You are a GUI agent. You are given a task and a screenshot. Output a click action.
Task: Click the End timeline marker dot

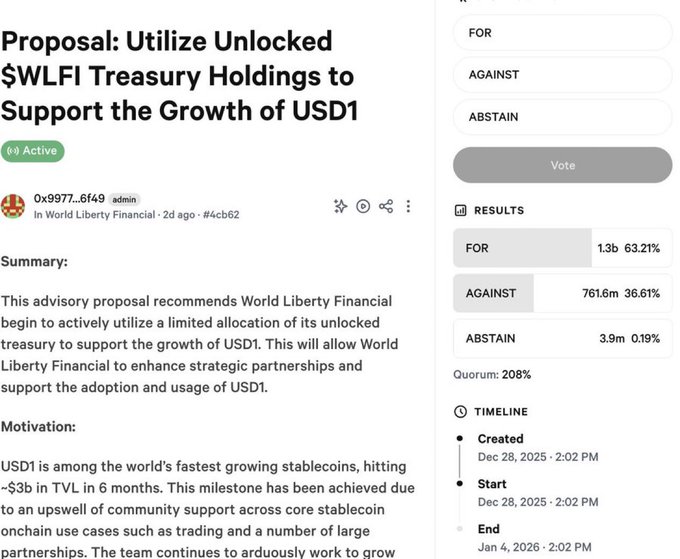coord(460,529)
